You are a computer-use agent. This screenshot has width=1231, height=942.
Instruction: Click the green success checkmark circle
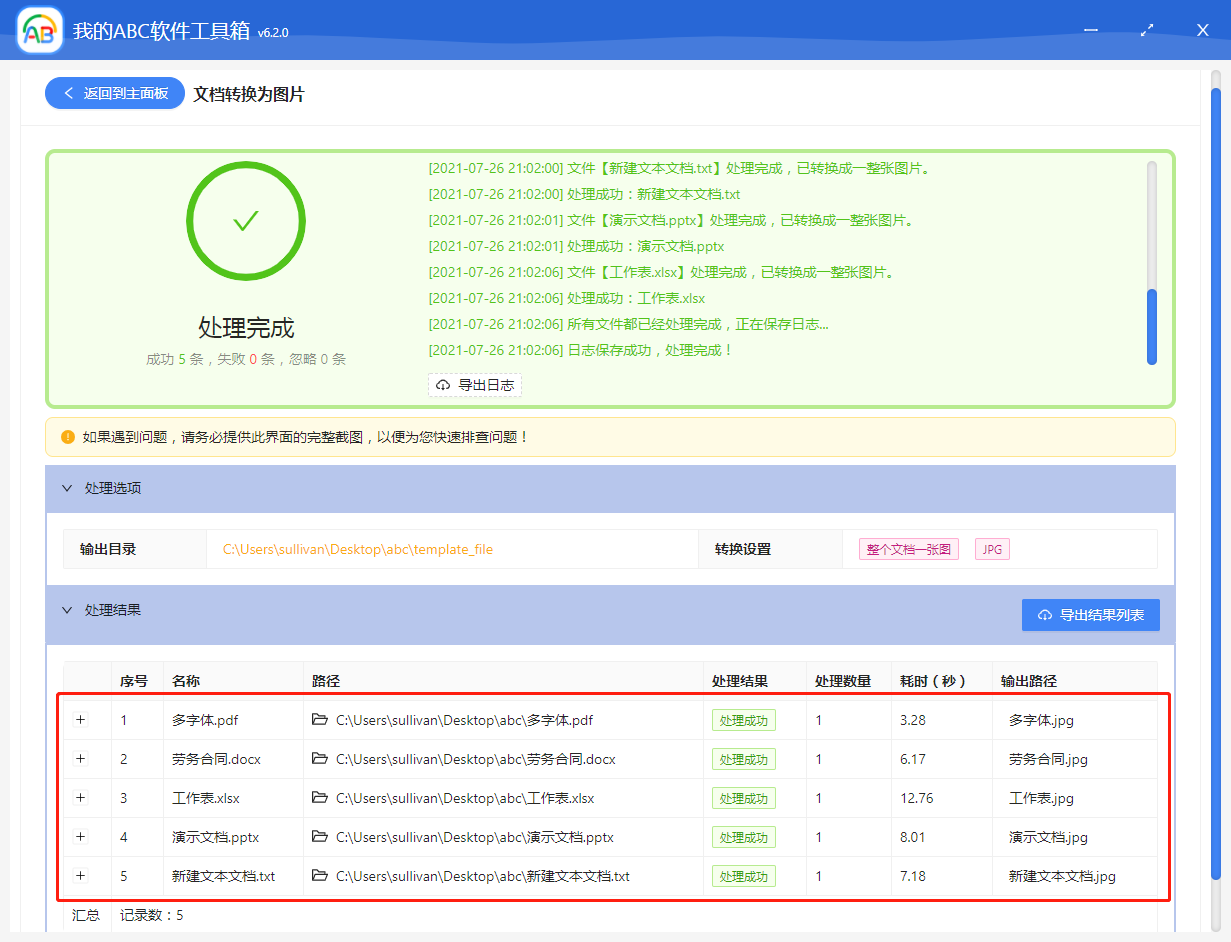click(x=246, y=220)
